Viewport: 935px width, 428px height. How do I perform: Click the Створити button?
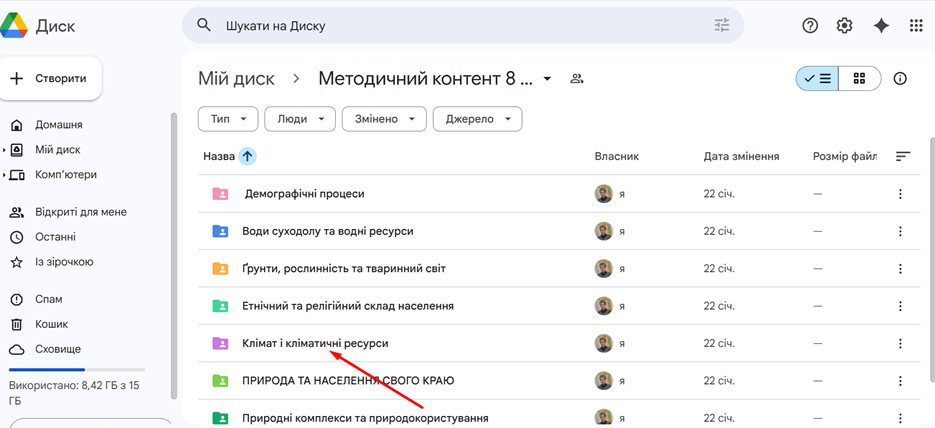[x=50, y=78]
